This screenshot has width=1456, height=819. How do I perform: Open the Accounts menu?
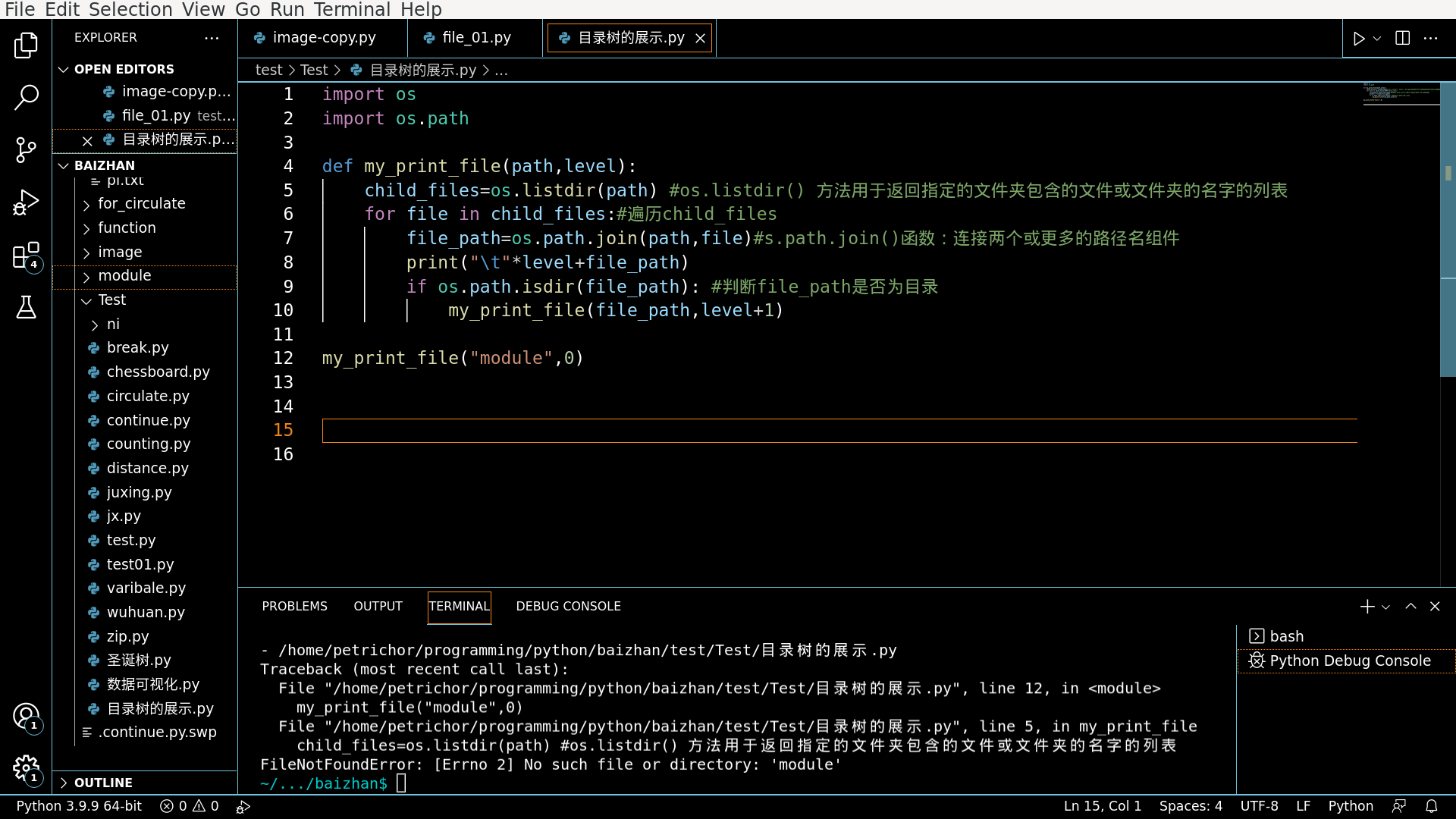26,716
